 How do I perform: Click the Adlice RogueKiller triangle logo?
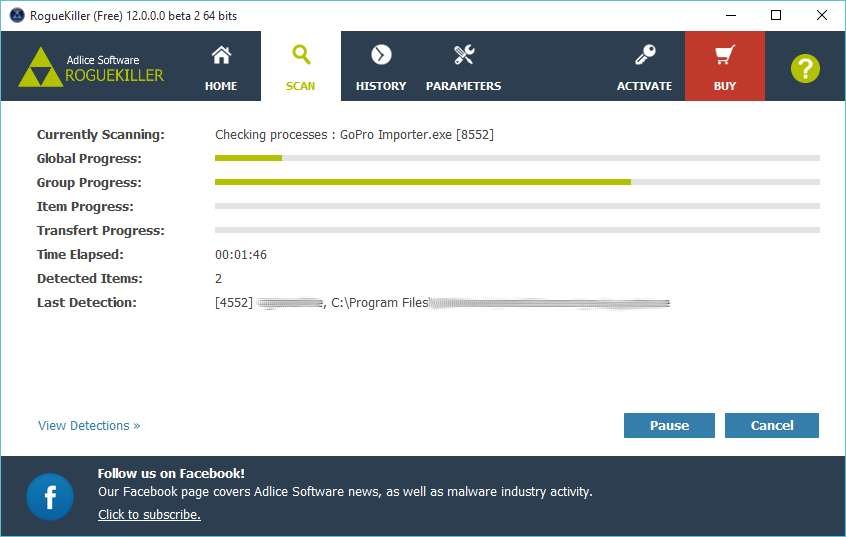(40, 67)
